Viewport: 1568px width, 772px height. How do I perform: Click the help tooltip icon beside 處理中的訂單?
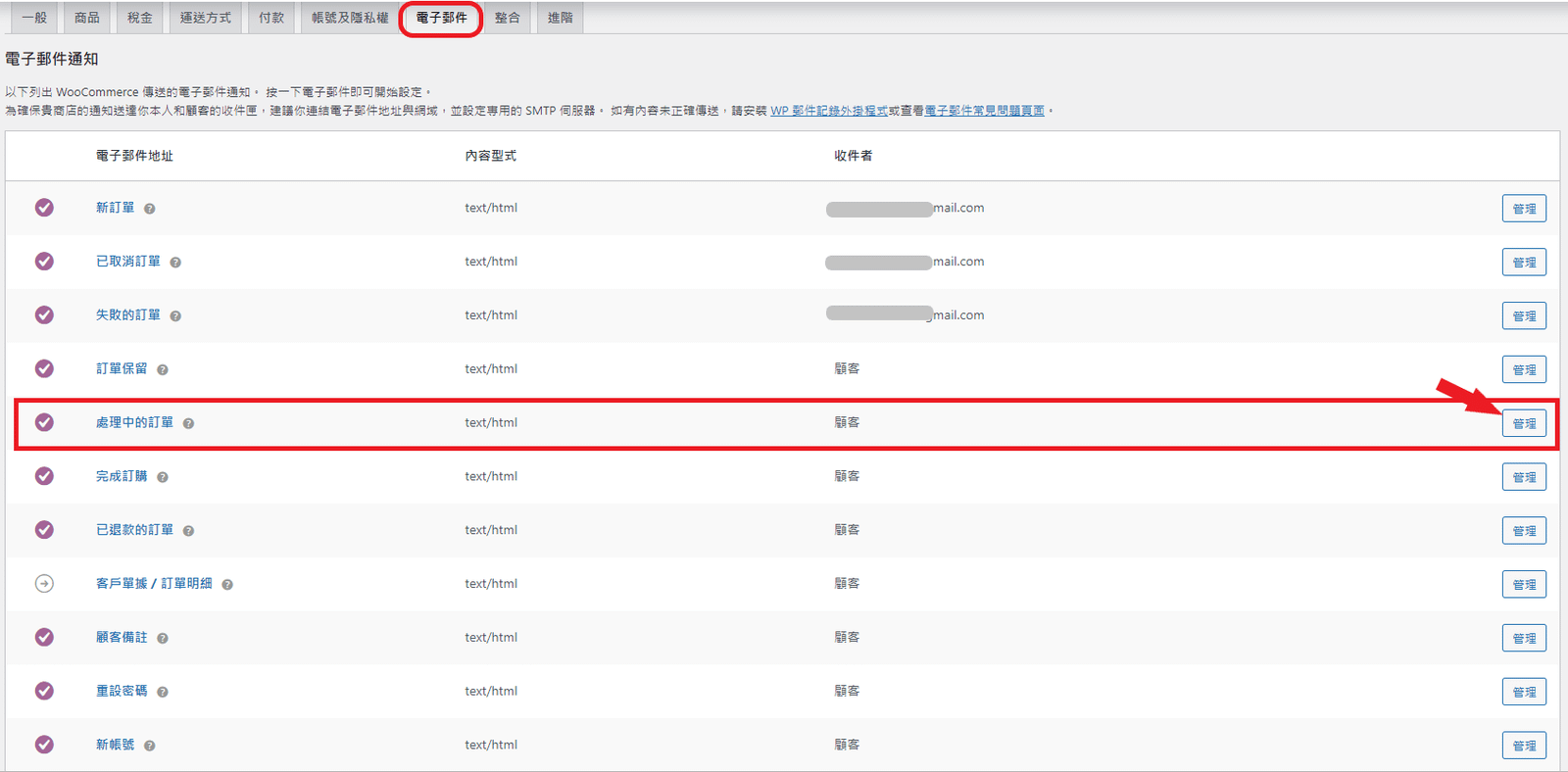point(188,423)
